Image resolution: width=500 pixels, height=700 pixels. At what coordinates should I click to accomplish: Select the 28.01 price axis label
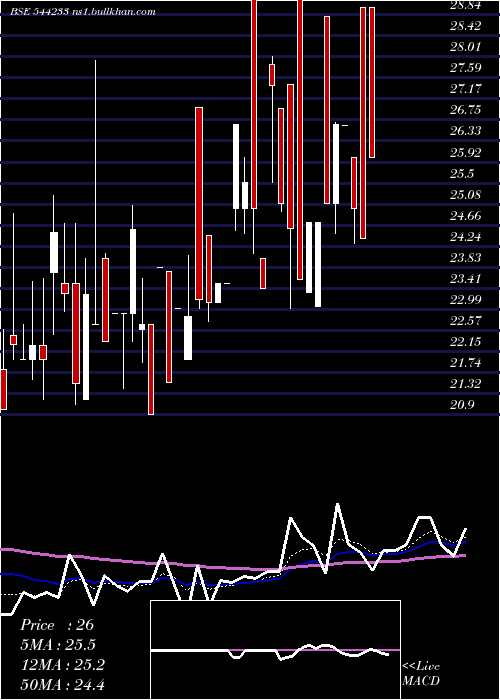tap(466, 47)
